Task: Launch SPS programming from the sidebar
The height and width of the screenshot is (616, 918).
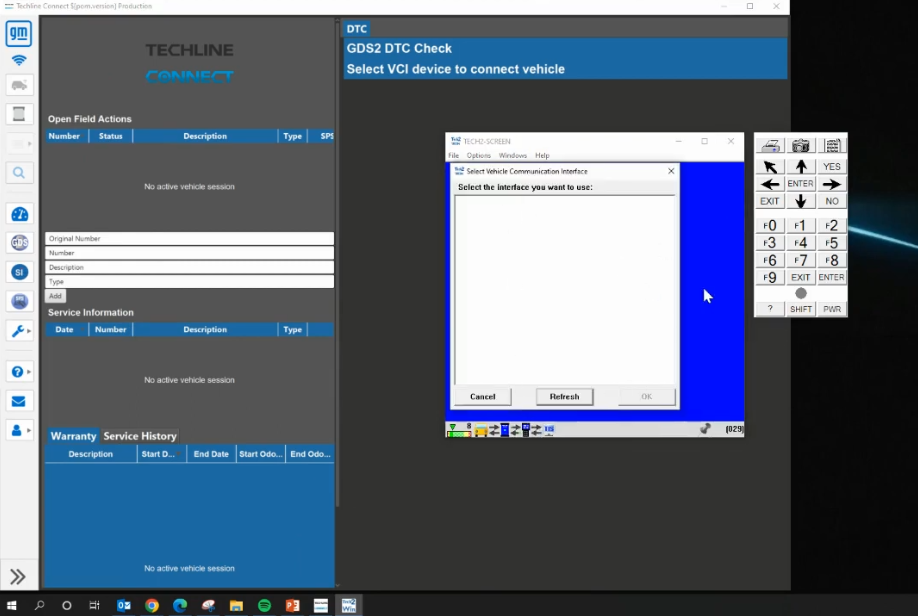Action: (x=19, y=301)
